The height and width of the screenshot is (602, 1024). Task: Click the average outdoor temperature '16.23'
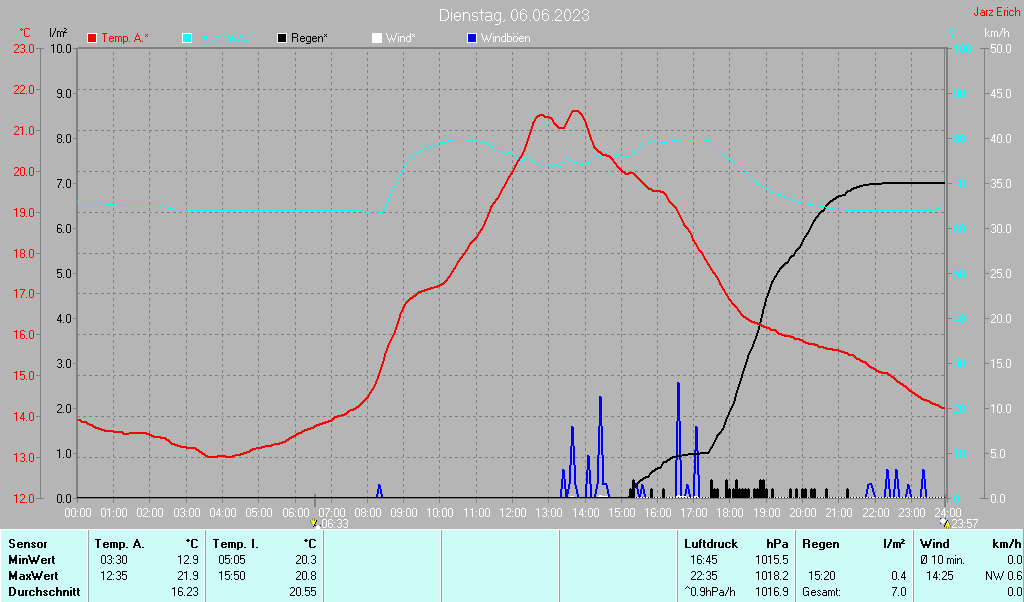[185, 592]
